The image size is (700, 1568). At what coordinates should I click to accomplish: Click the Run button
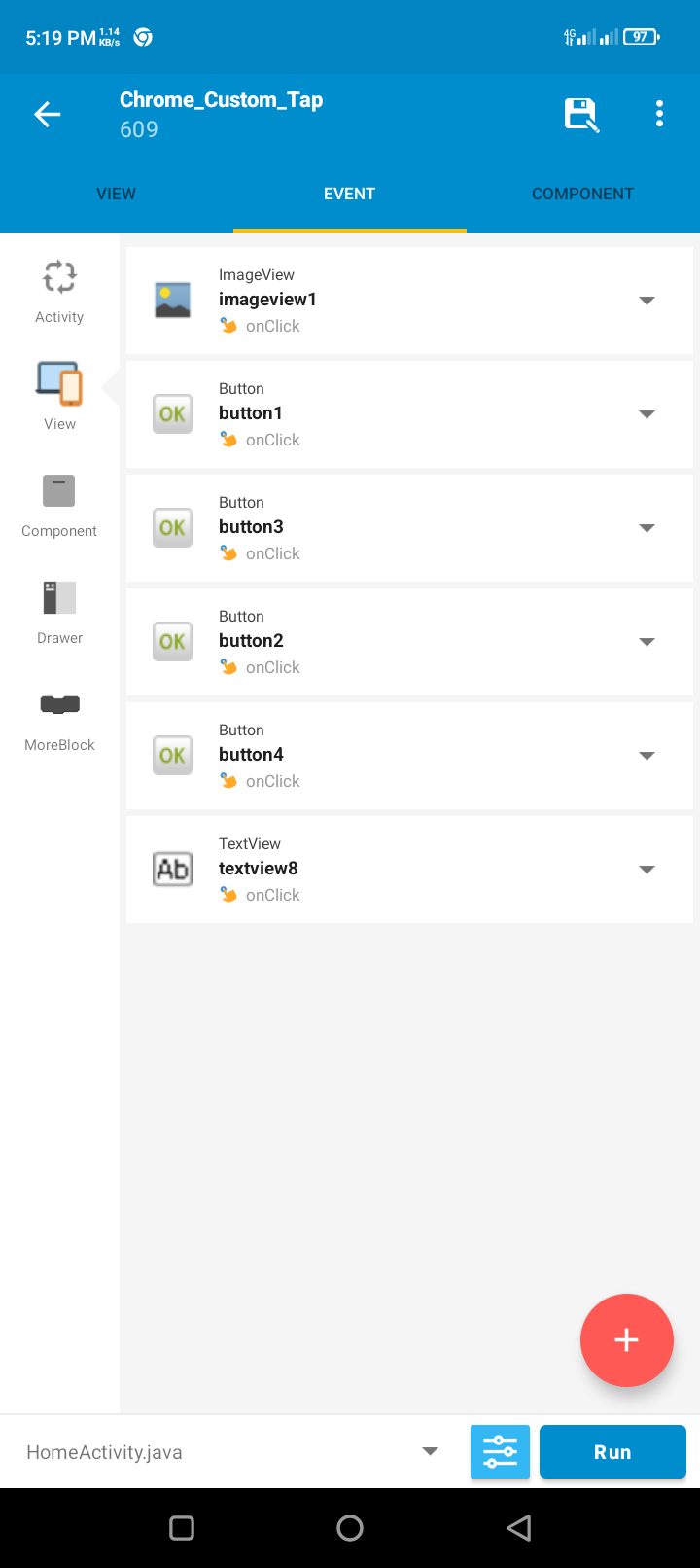coord(612,1451)
